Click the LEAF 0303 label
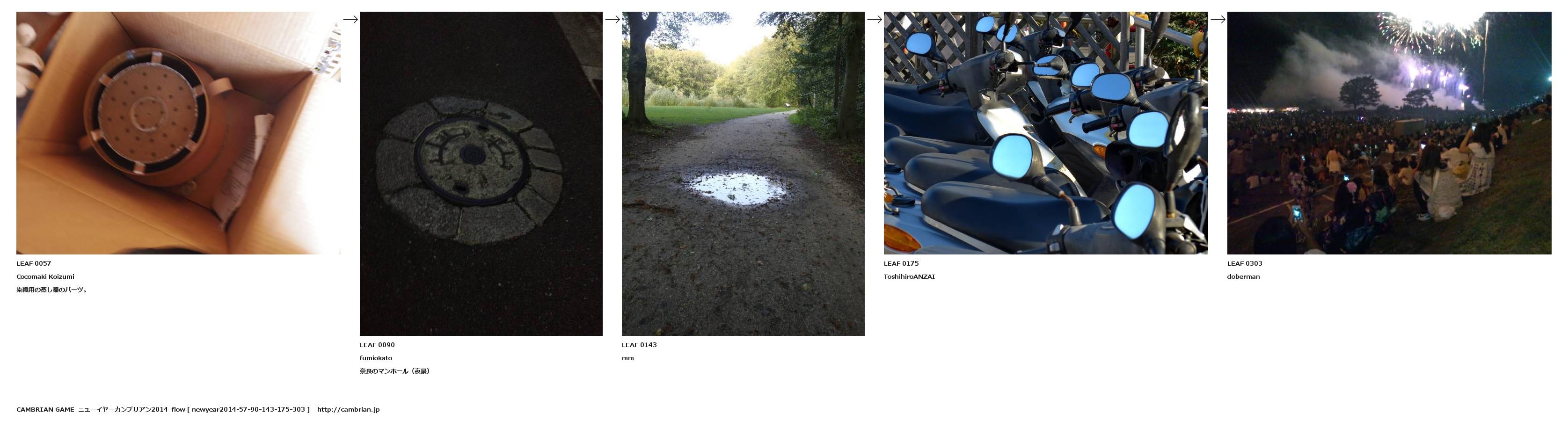 coord(1245,263)
